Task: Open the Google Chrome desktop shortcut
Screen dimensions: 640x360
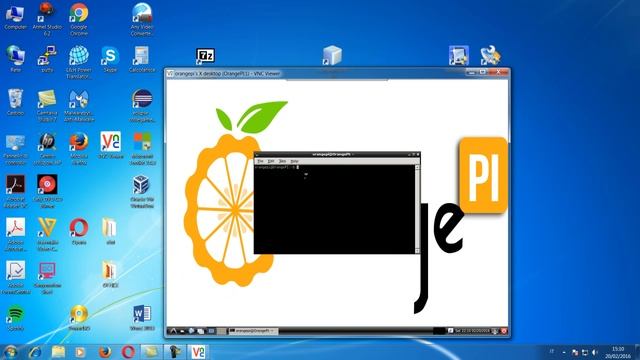Action: click(79, 18)
